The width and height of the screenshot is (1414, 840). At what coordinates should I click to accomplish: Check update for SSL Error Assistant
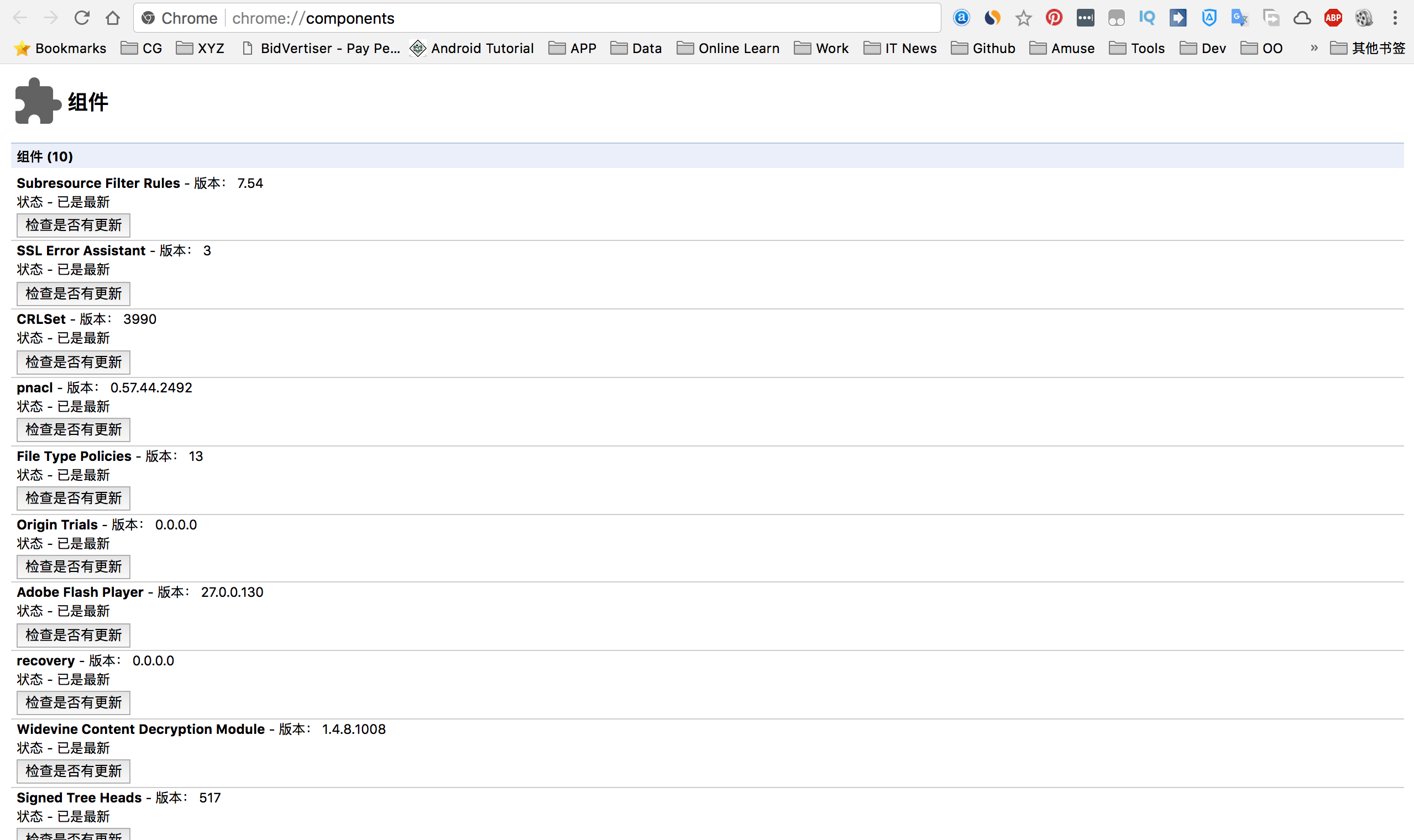74,294
